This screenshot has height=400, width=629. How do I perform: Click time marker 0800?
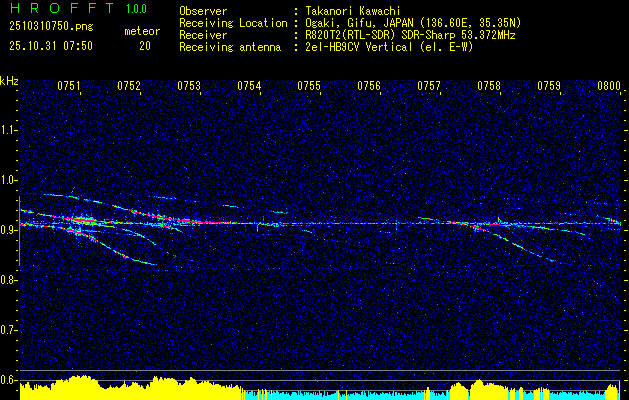pyautogui.click(x=609, y=86)
